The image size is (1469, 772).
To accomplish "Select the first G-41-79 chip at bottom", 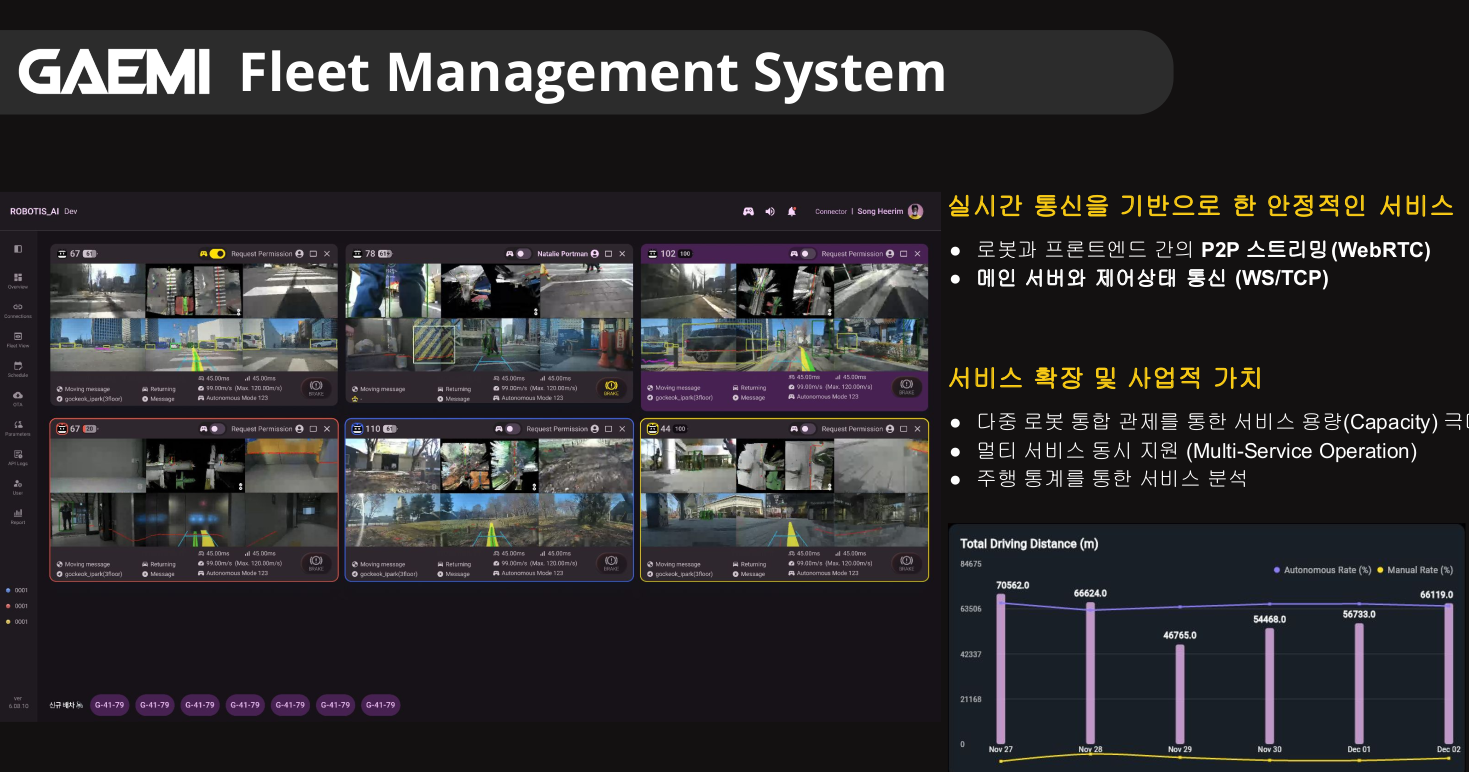I will pos(109,705).
